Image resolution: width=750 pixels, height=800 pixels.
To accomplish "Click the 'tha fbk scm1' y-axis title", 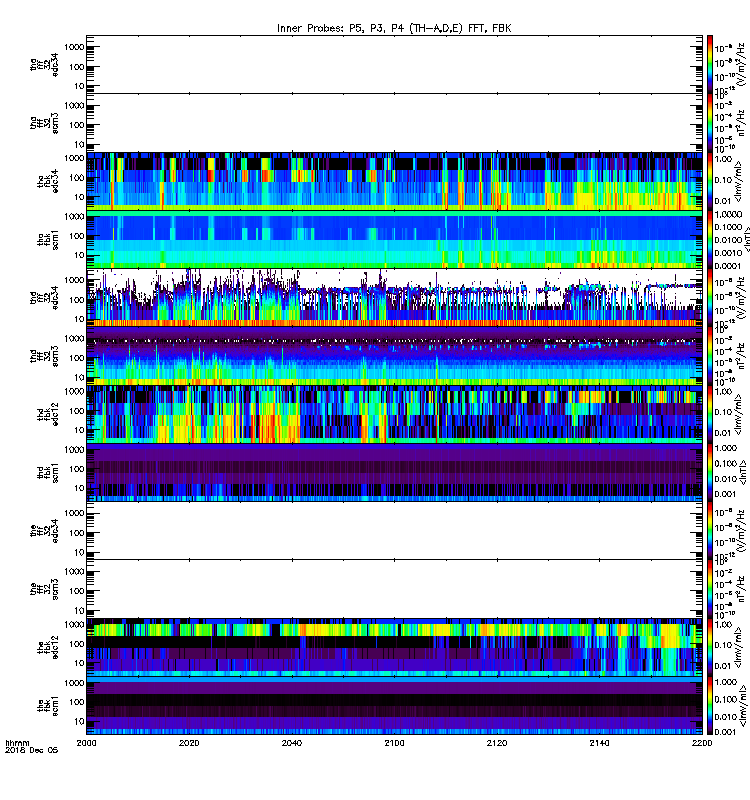I will pyautogui.click(x=47, y=239).
